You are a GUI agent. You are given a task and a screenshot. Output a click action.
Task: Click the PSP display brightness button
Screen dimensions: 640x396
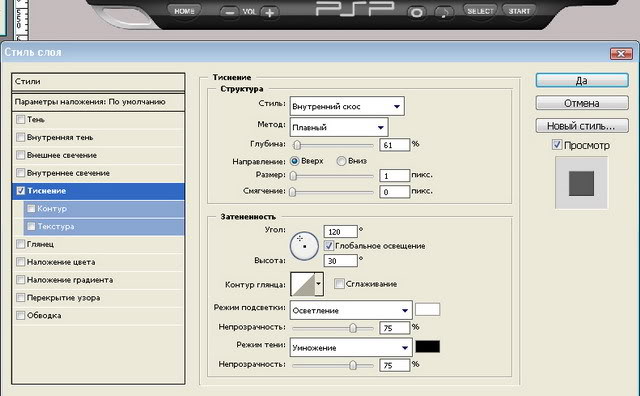click(x=416, y=13)
